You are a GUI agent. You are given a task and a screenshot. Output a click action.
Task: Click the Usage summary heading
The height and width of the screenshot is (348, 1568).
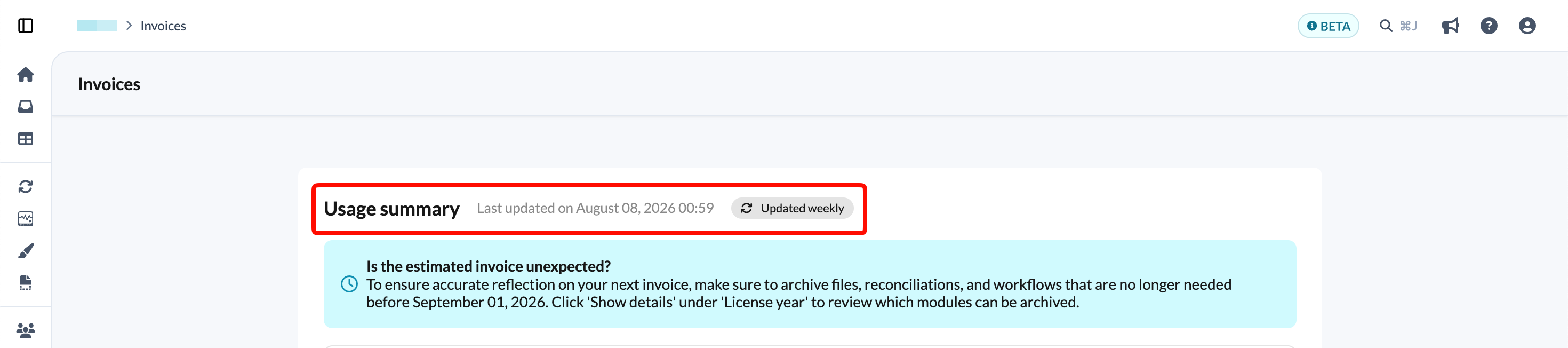[391, 209]
